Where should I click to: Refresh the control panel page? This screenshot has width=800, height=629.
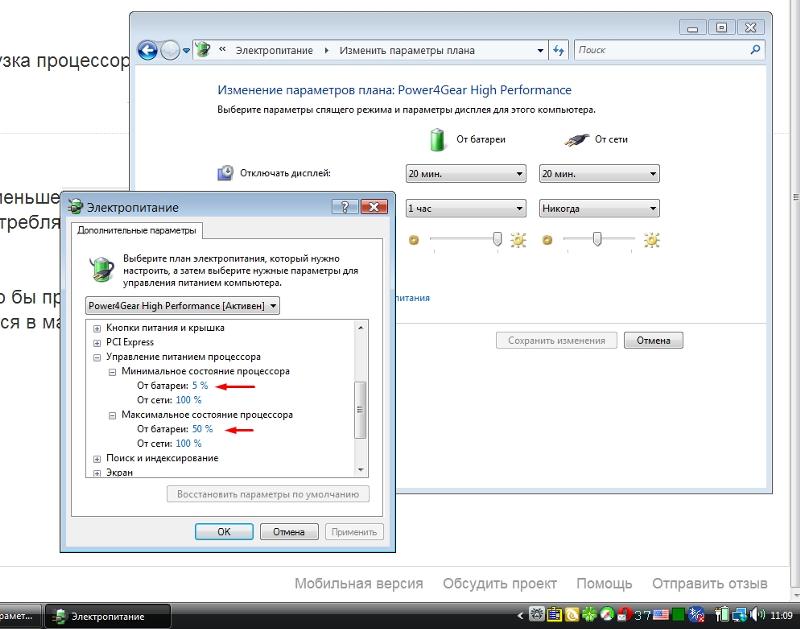[x=559, y=50]
